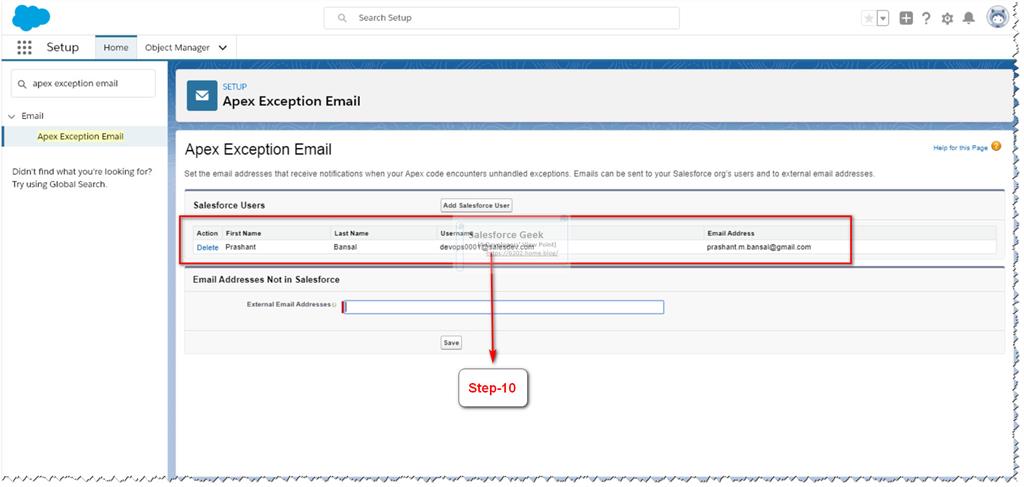Open the Notifications bell icon

[968, 18]
